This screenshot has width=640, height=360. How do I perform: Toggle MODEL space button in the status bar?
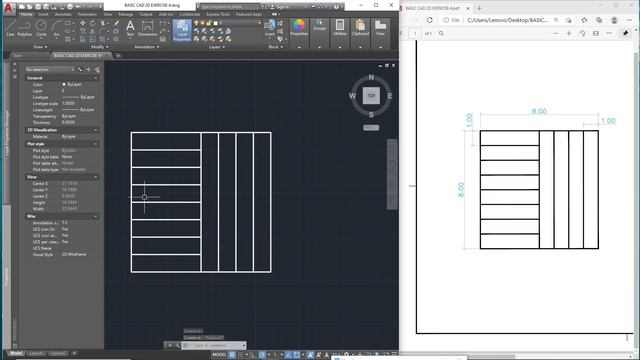pyautogui.click(x=219, y=355)
